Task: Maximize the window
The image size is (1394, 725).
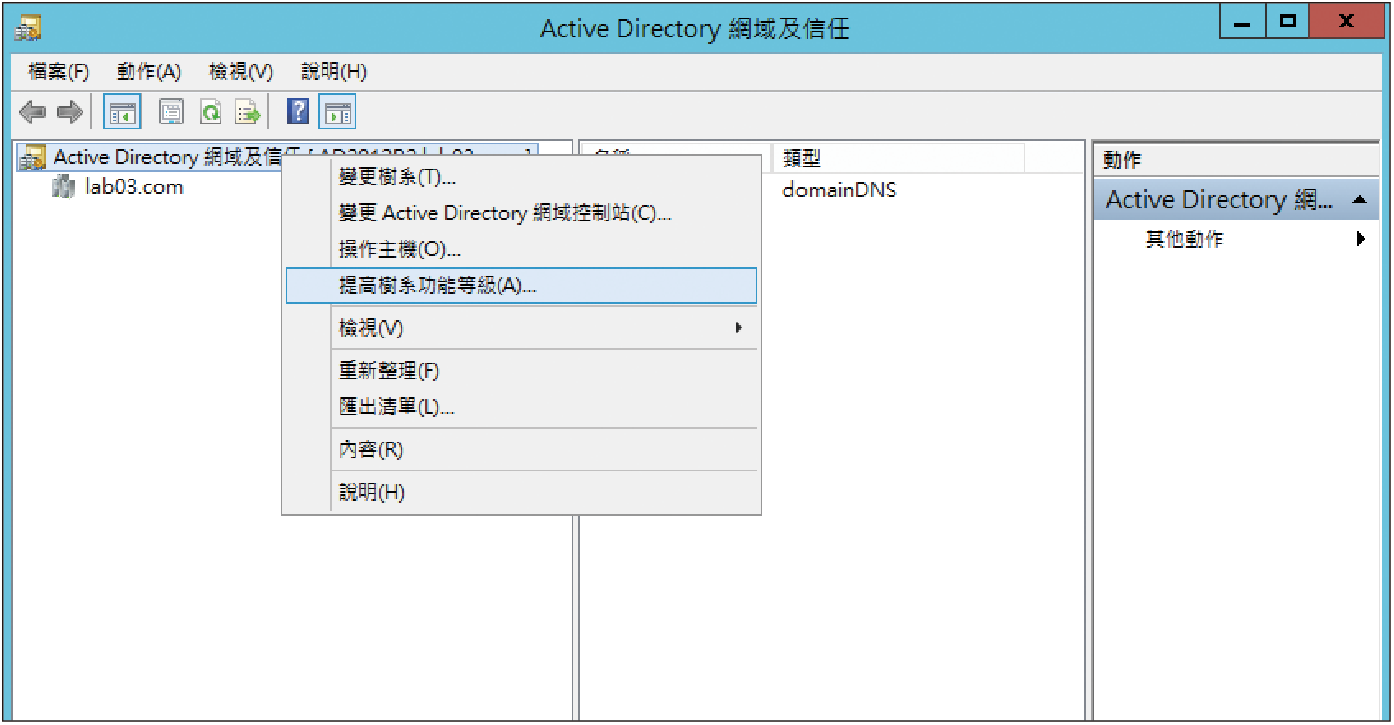Action: click(x=1288, y=21)
